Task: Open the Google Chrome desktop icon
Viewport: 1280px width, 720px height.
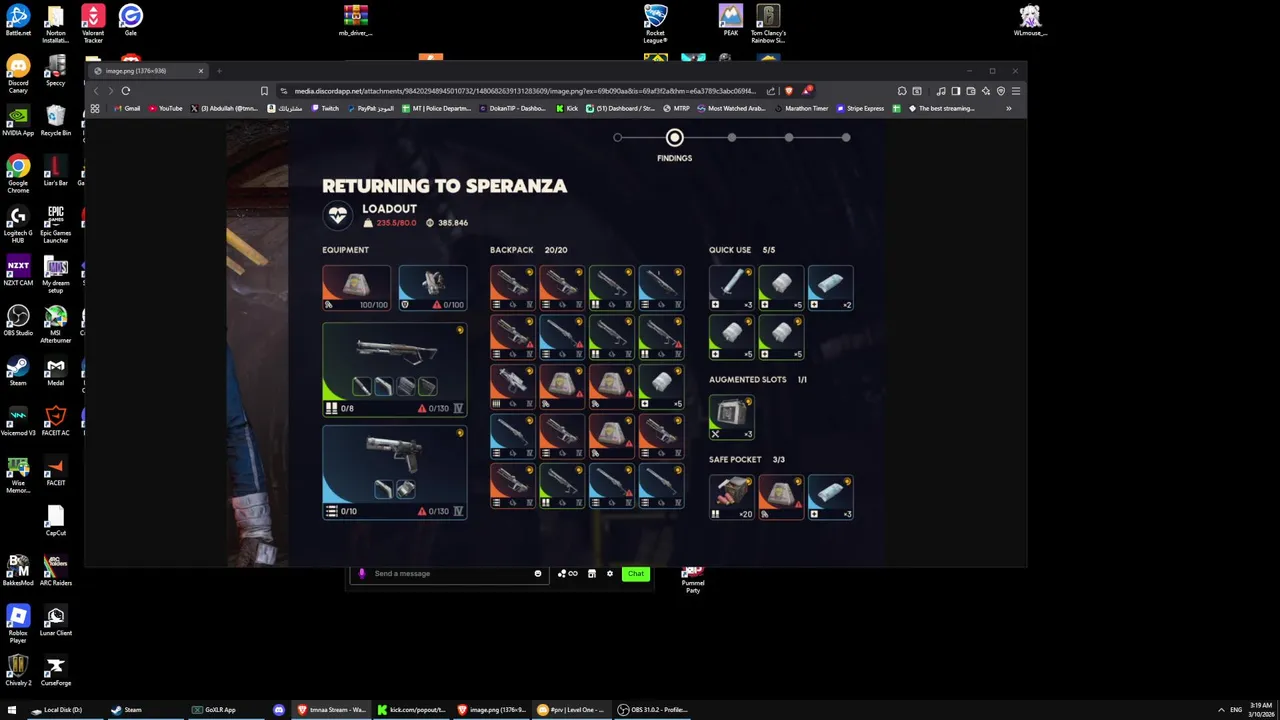Action: coord(18,174)
